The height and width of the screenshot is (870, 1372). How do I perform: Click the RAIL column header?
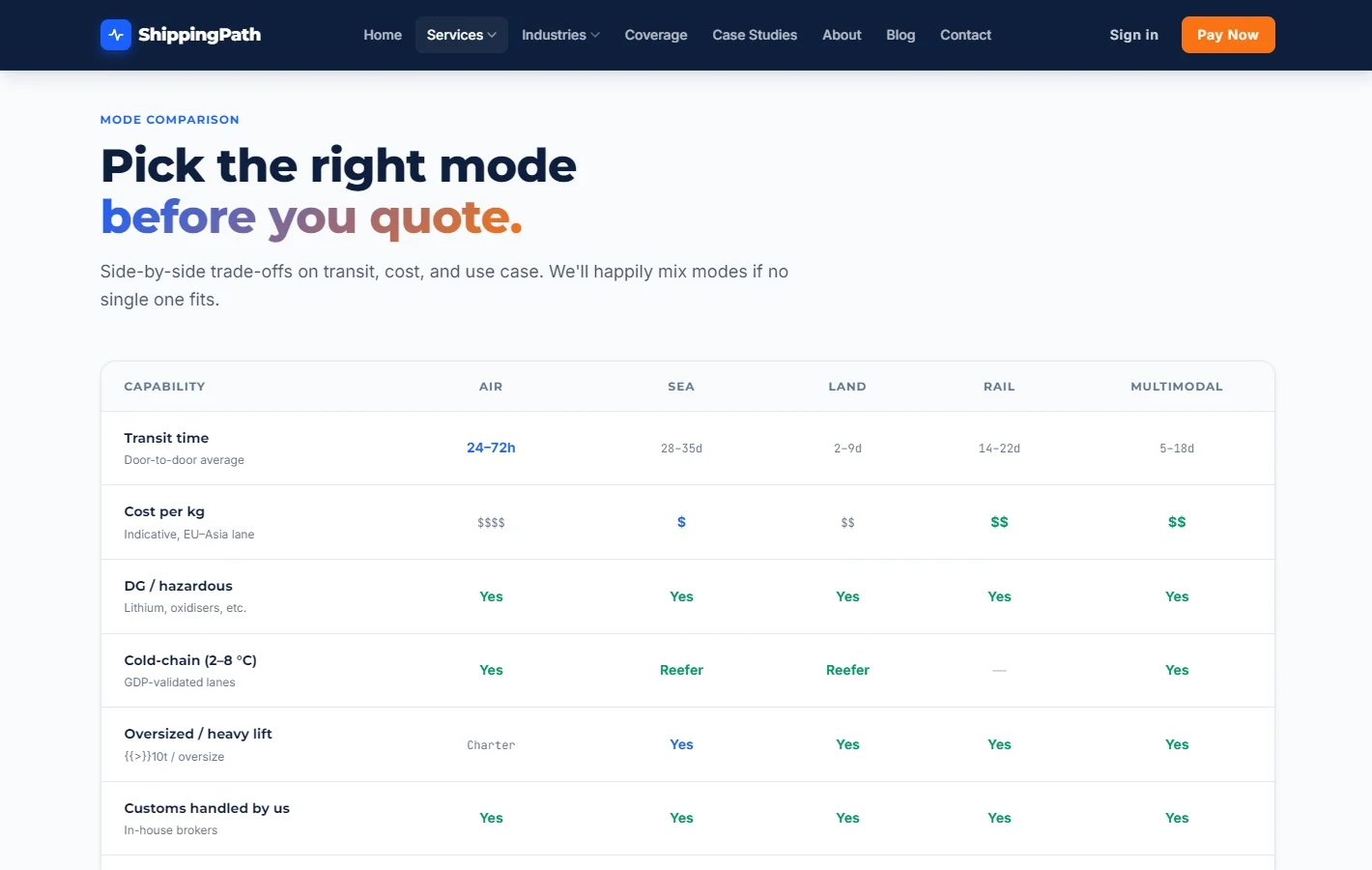coord(999,387)
